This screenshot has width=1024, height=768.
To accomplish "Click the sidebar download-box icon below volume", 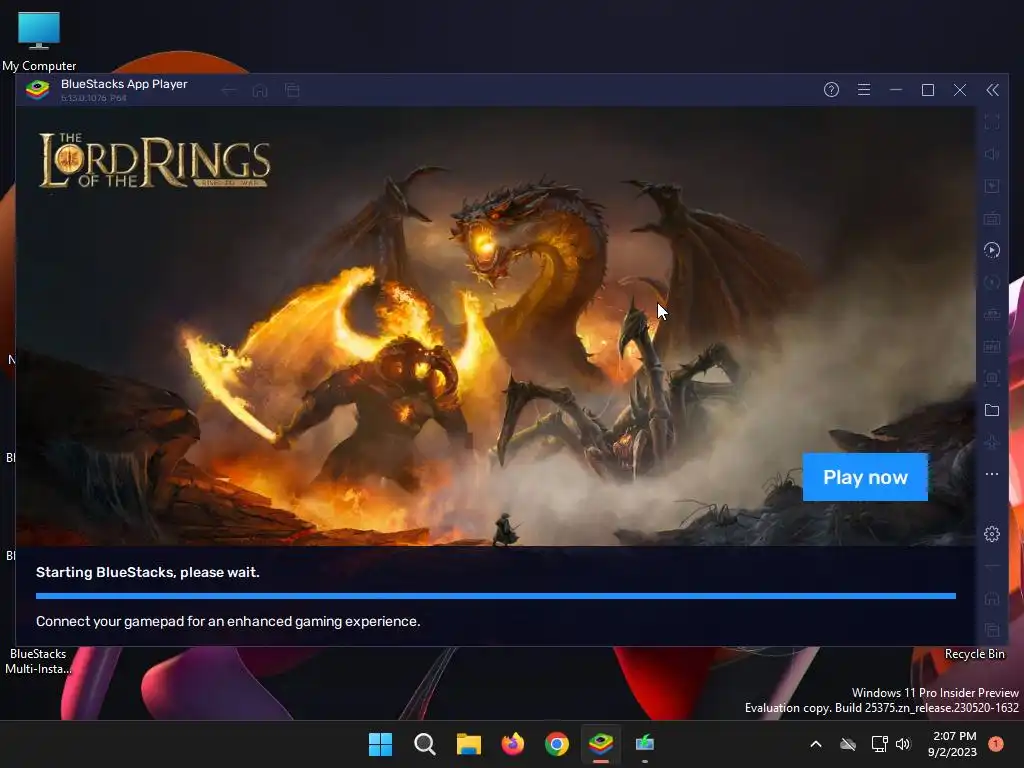I will [x=991, y=186].
